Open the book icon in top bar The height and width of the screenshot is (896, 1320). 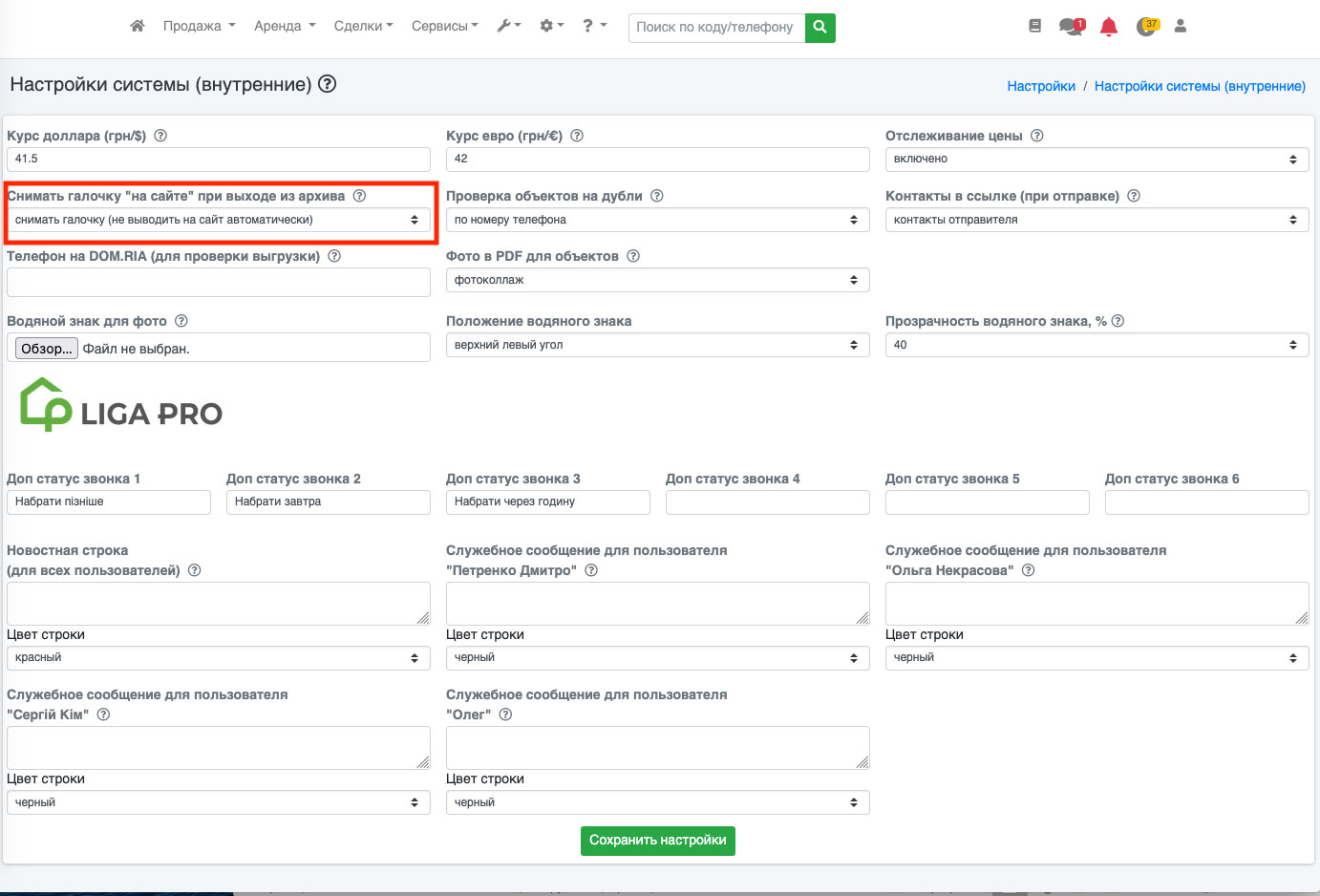coord(1034,27)
